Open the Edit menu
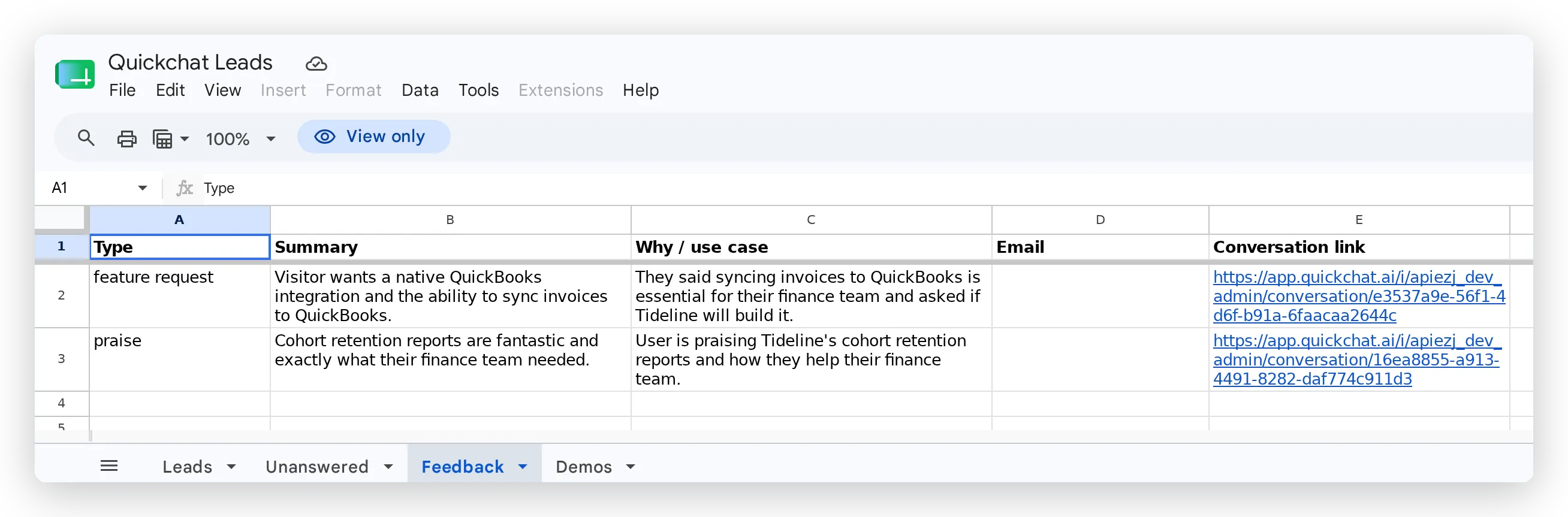Viewport: 1568px width, 517px height. point(170,90)
